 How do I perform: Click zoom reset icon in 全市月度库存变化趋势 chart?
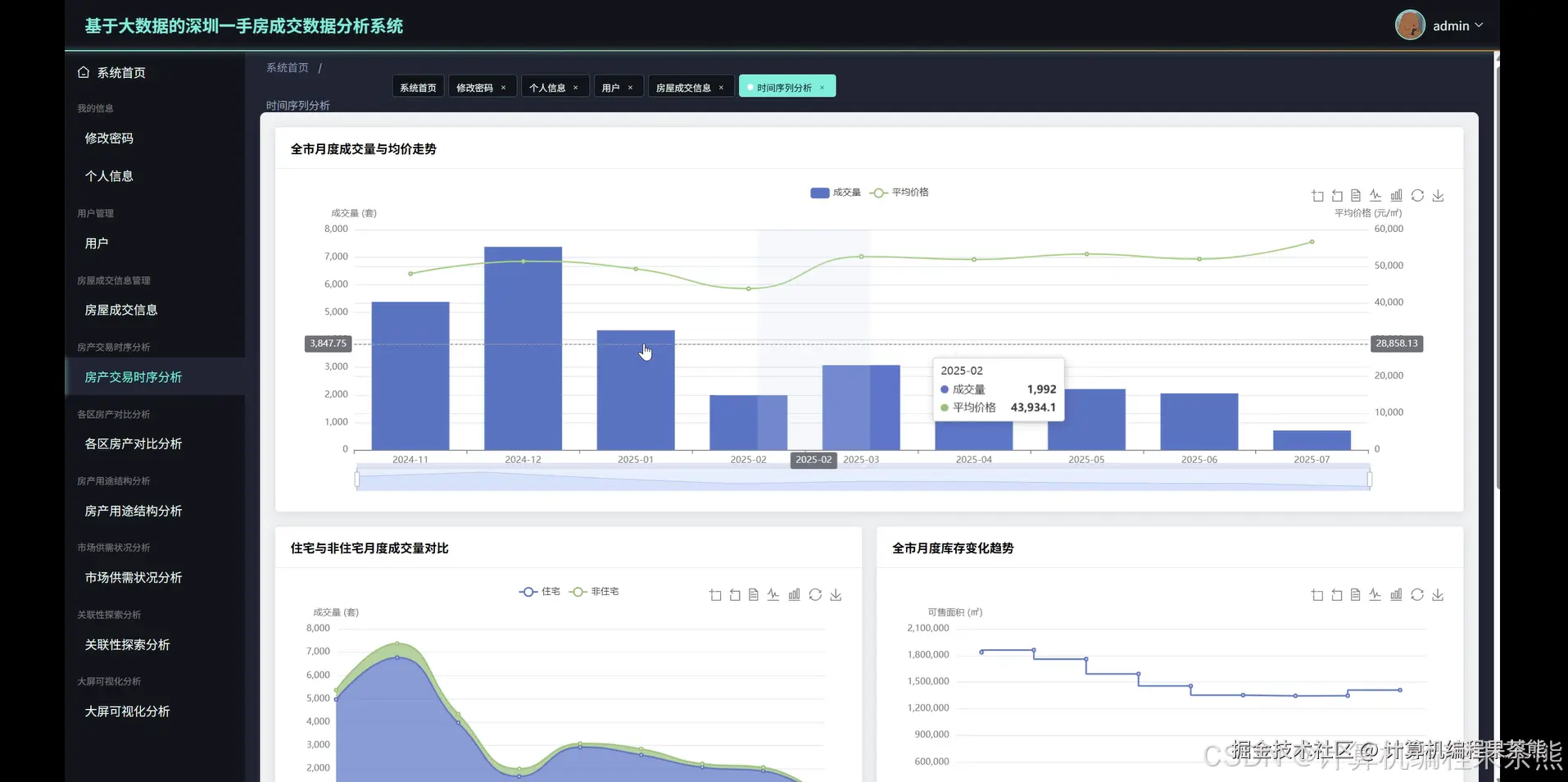pos(1337,595)
